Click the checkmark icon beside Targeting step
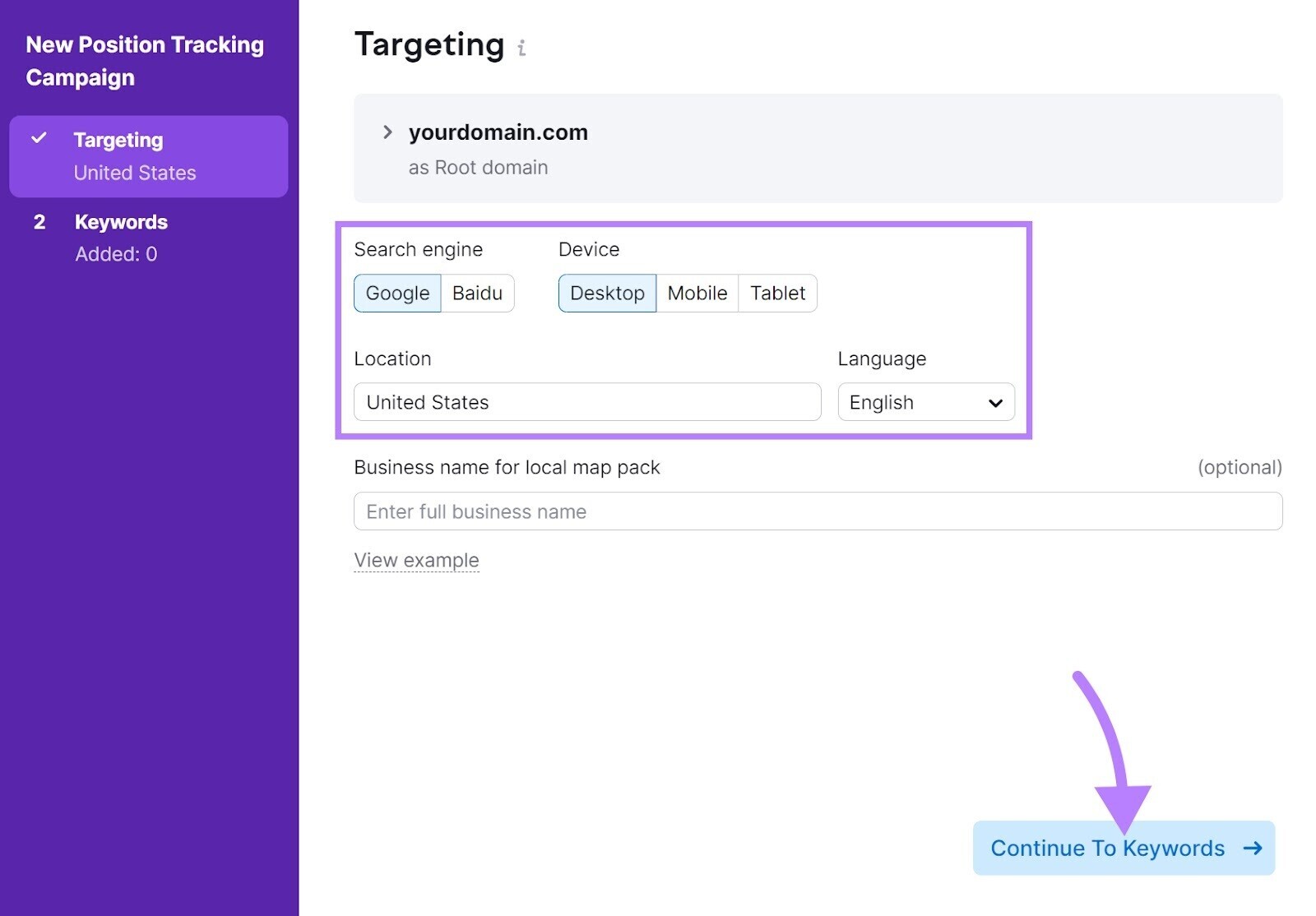This screenshot has width=1316, height=916. pyautogui.click(x=39, y=139)
